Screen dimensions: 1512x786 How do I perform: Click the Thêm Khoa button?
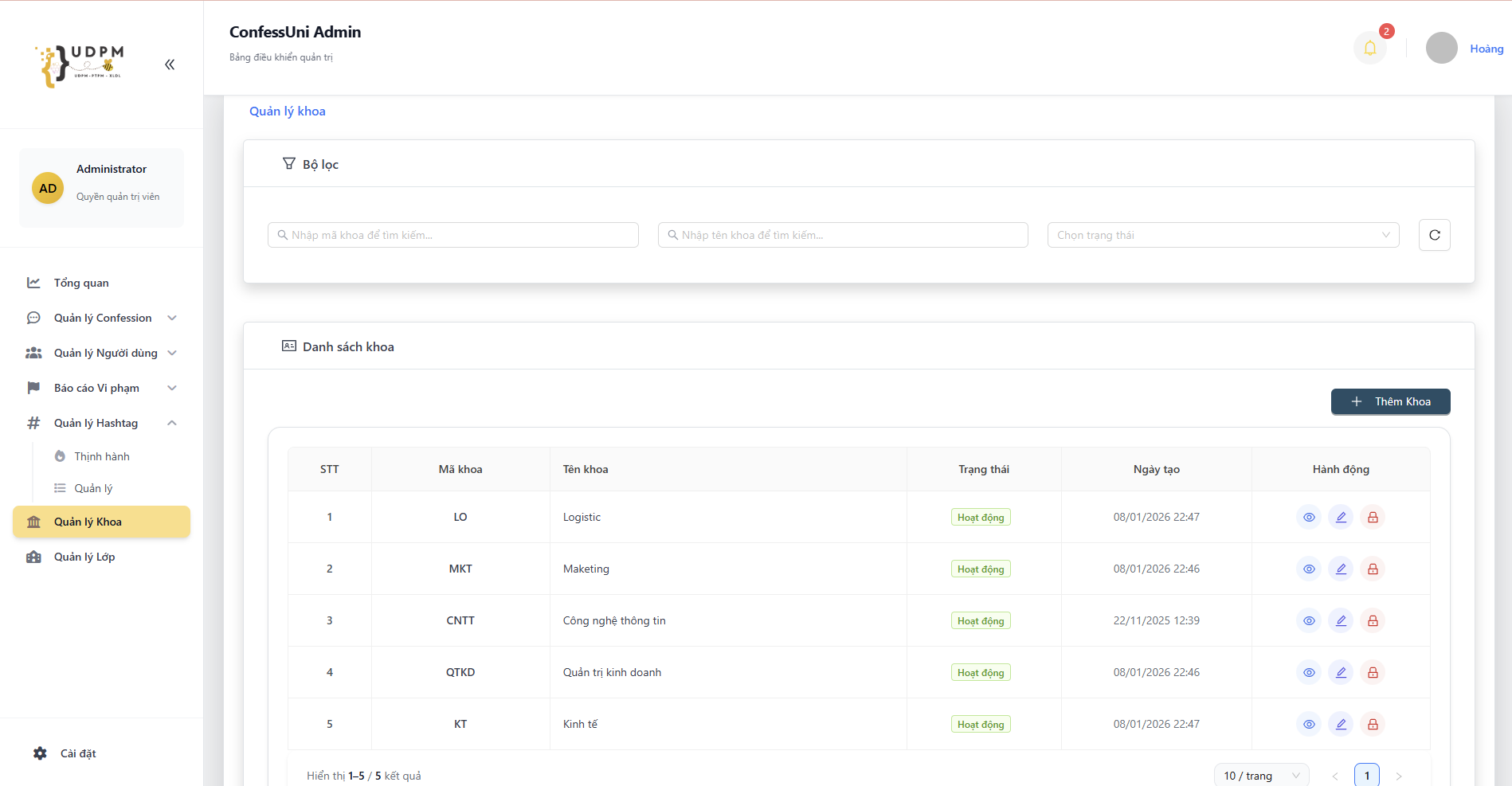[1390, 401]
